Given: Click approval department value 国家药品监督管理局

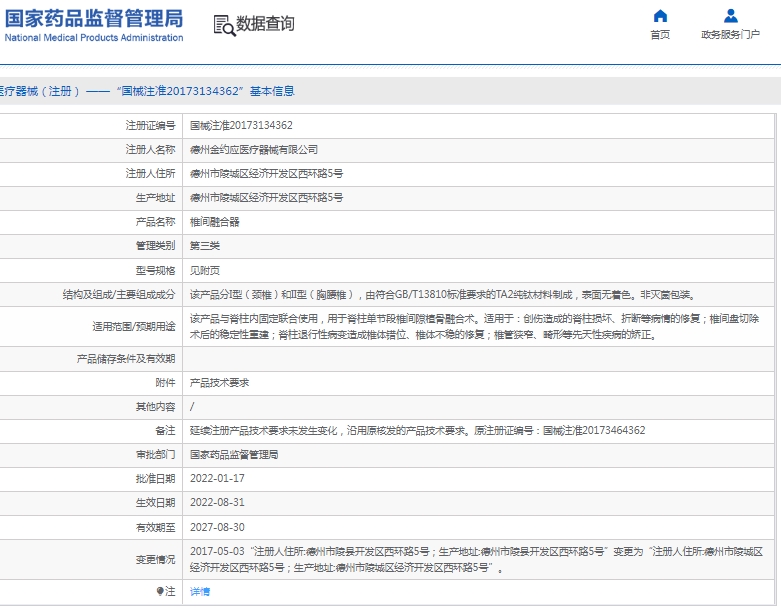Looking at the screenshot, I should pos(234,454).
